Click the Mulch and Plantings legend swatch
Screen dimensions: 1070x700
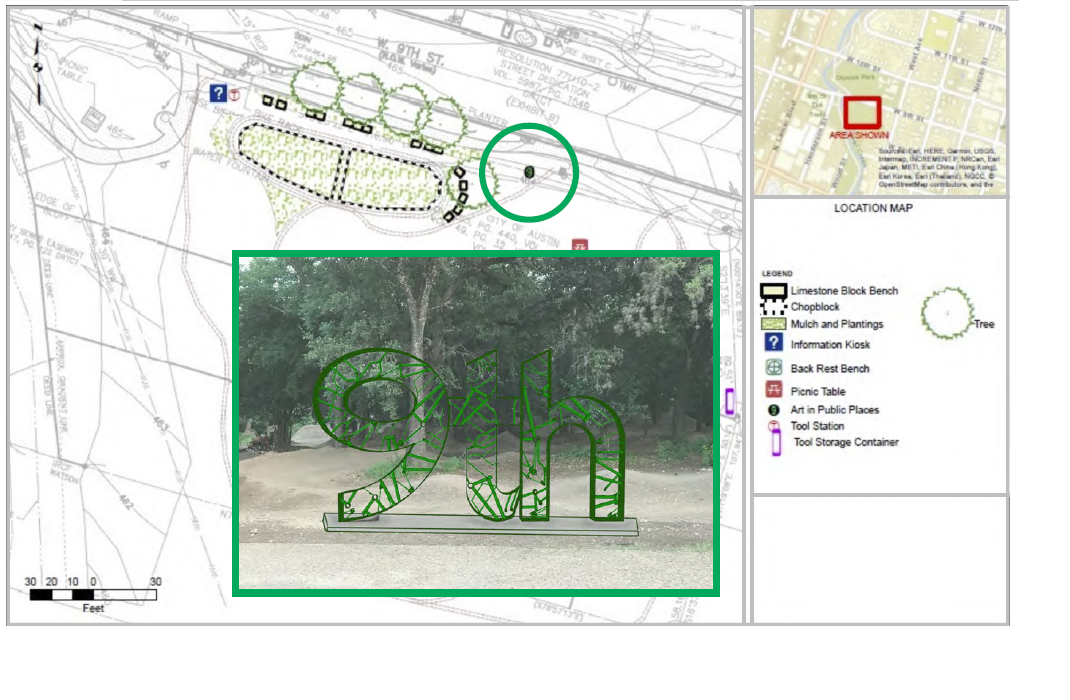773,324
